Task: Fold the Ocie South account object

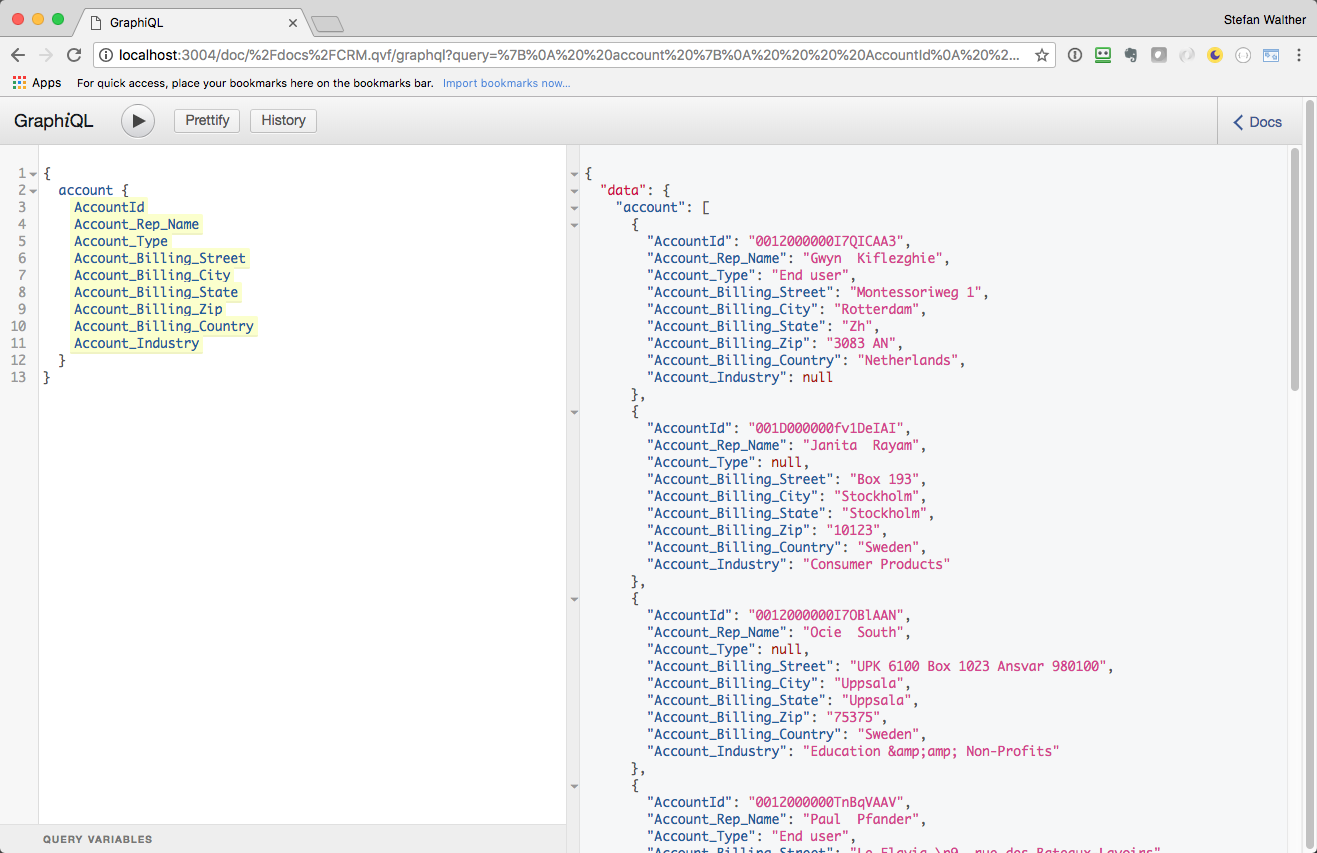Action: coord(574,599)
